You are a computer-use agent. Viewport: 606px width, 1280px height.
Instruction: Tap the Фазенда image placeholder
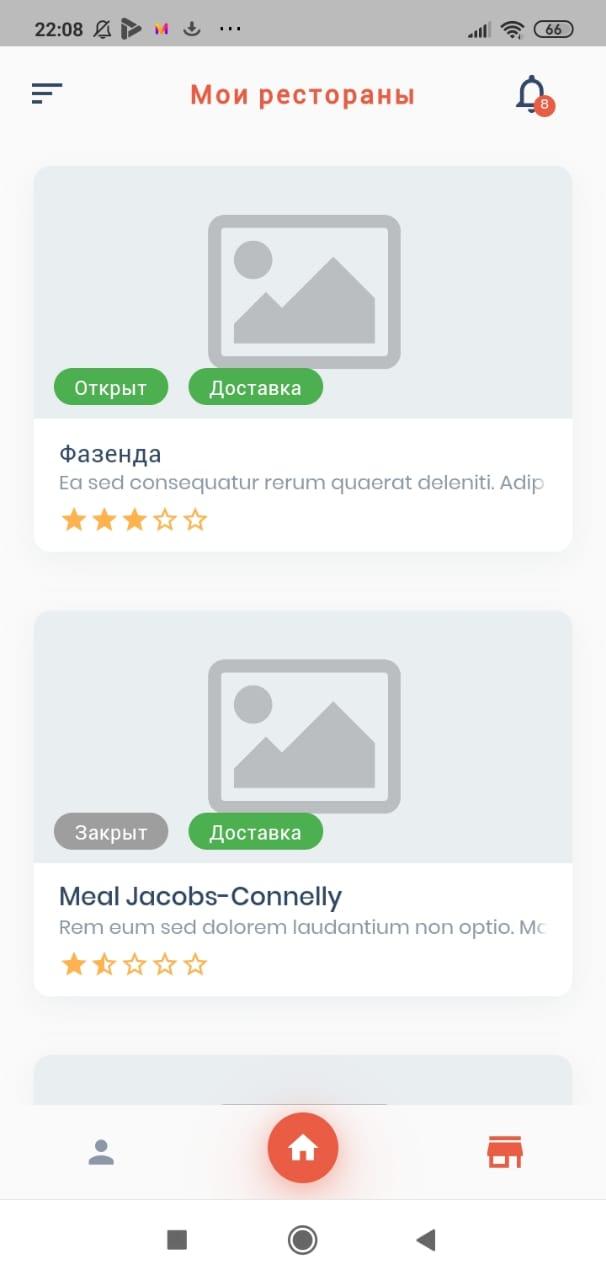click(303, 290)
